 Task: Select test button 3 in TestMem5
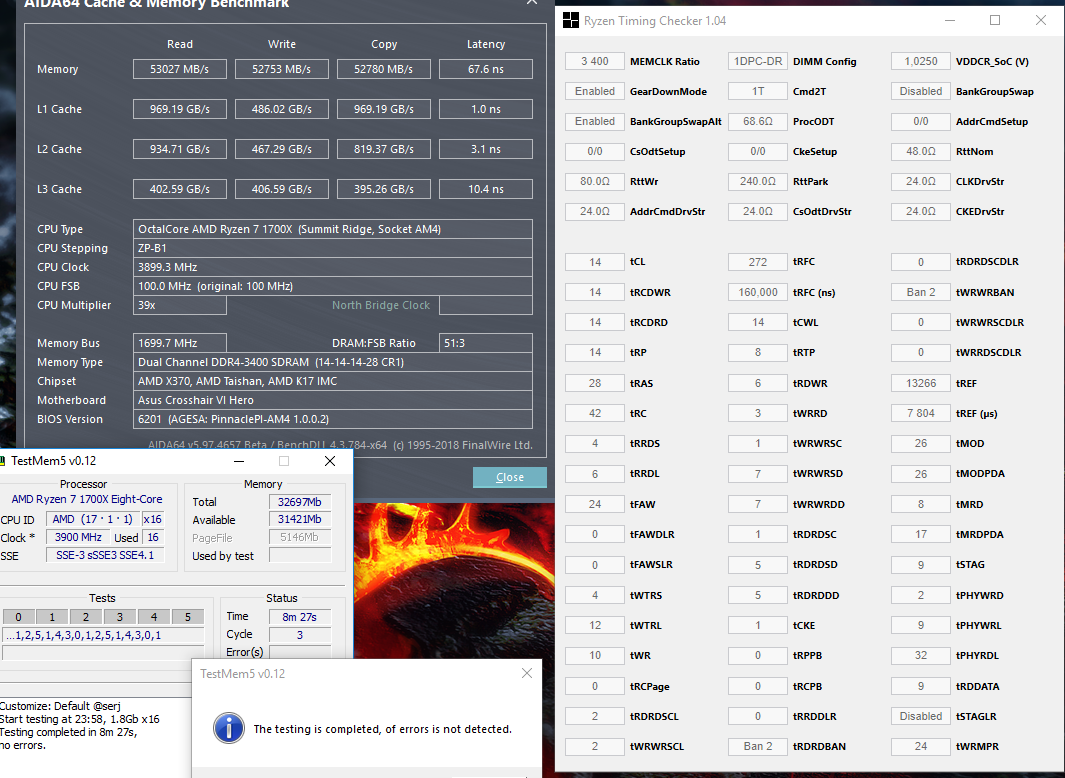tap(120, 617)
